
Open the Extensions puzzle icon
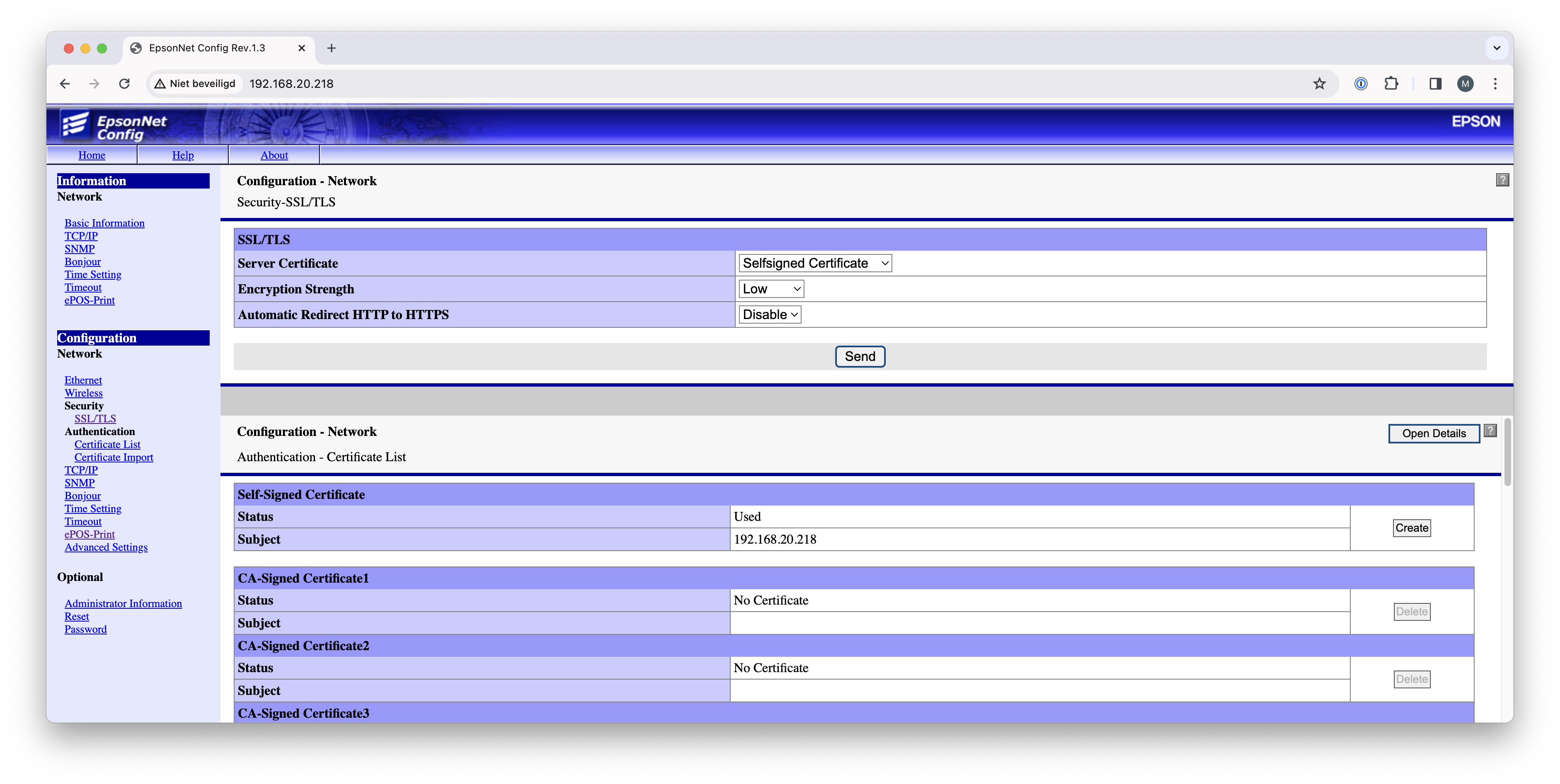tap(1391, 84)
